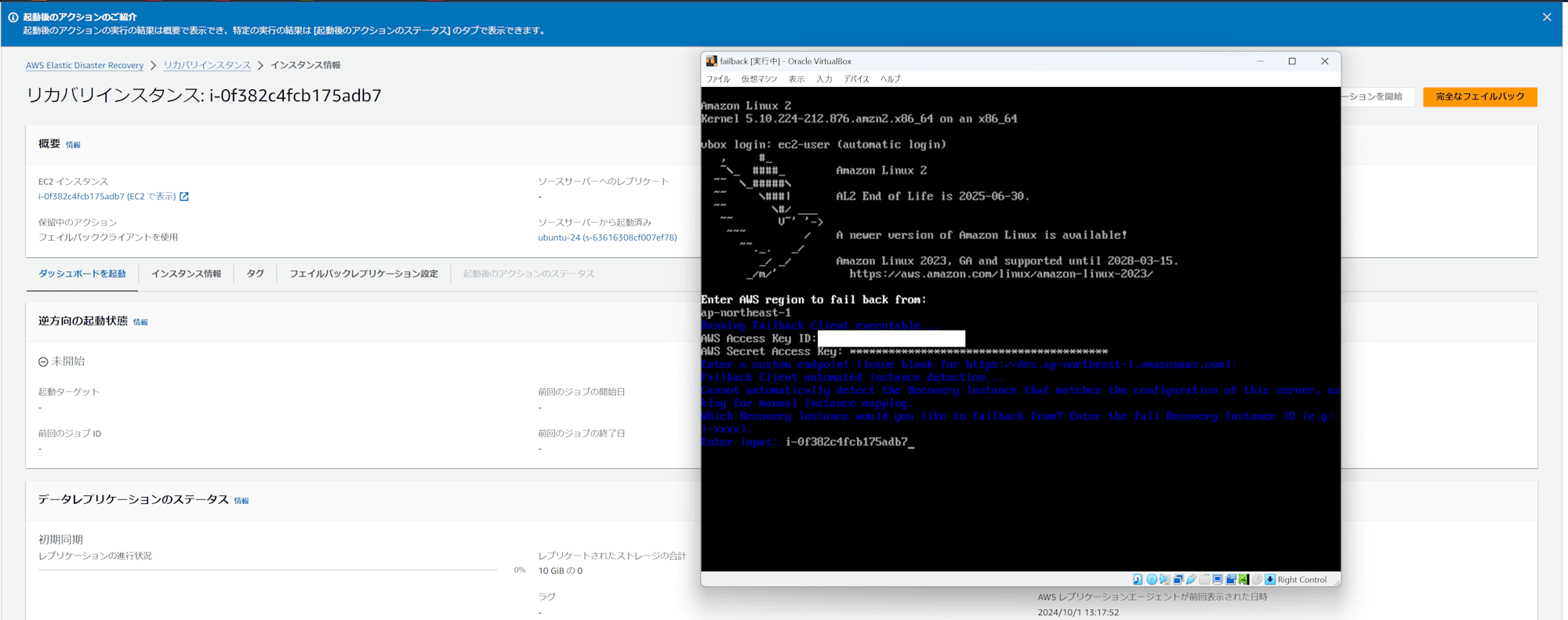Viewport: 1568px width, 620px height.
Task: Open the デバイス menu in VirtualBox
Action: click(x=856, y=79)
